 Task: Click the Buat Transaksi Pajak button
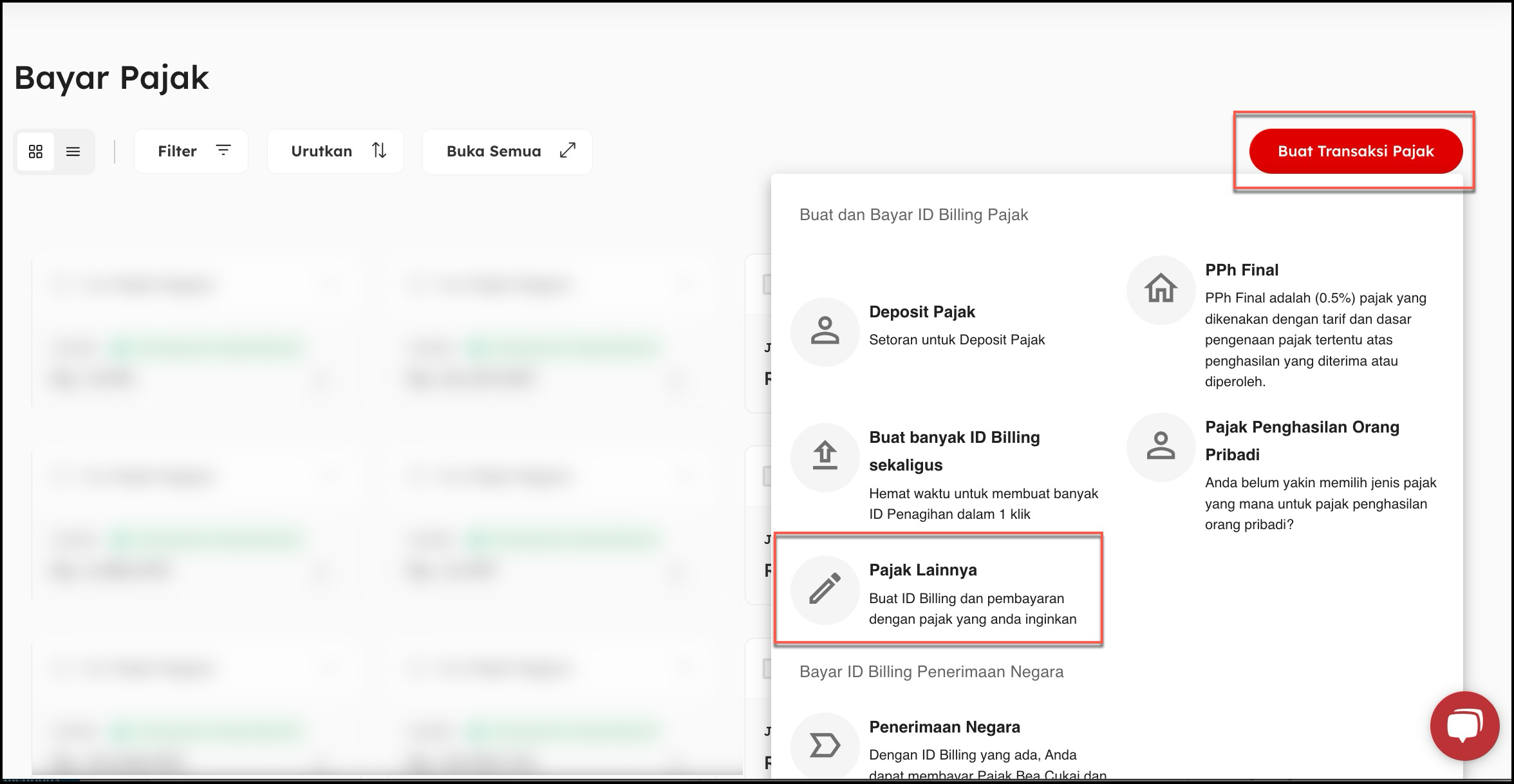[x=1356, y=151]
